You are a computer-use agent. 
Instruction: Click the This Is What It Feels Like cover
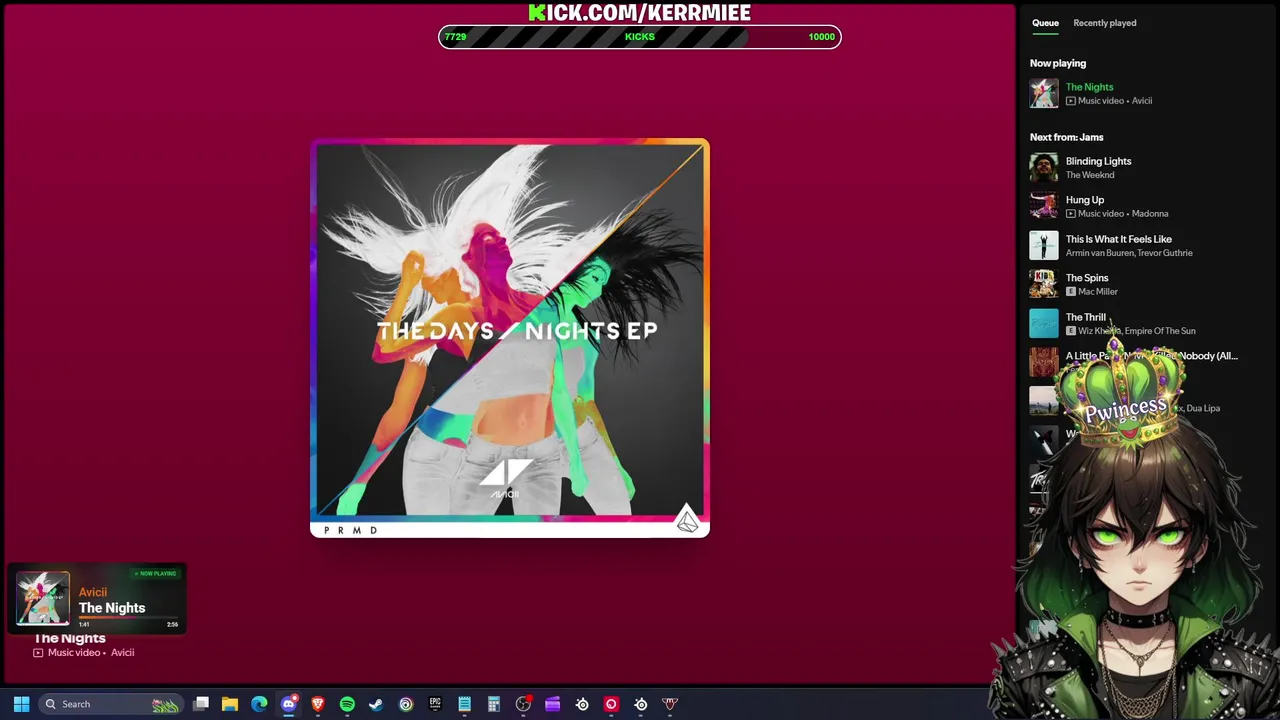coord(1044,245)
